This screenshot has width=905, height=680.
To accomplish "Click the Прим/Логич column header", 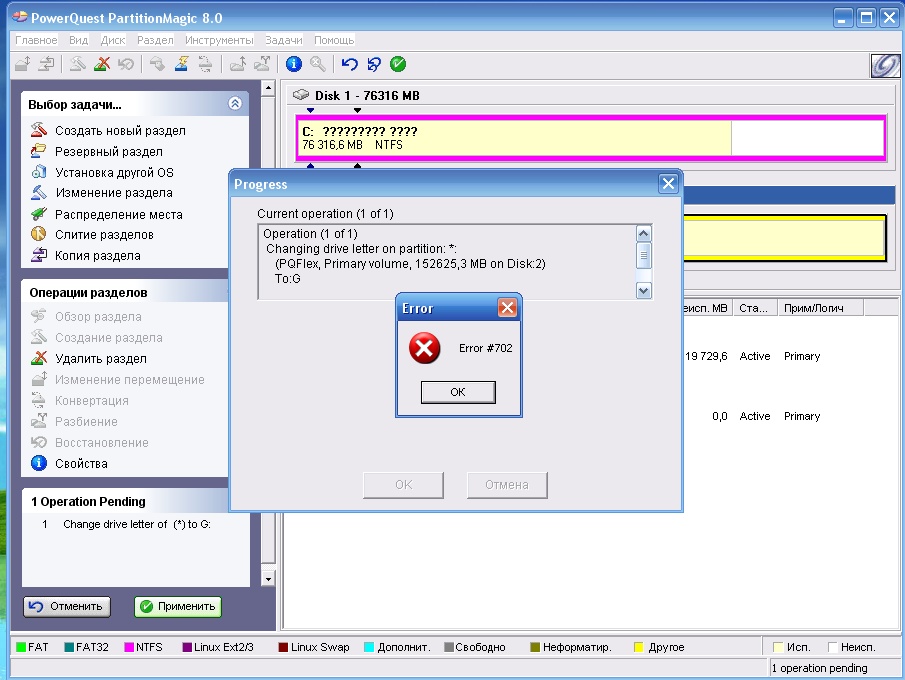I will pos(820,308).
